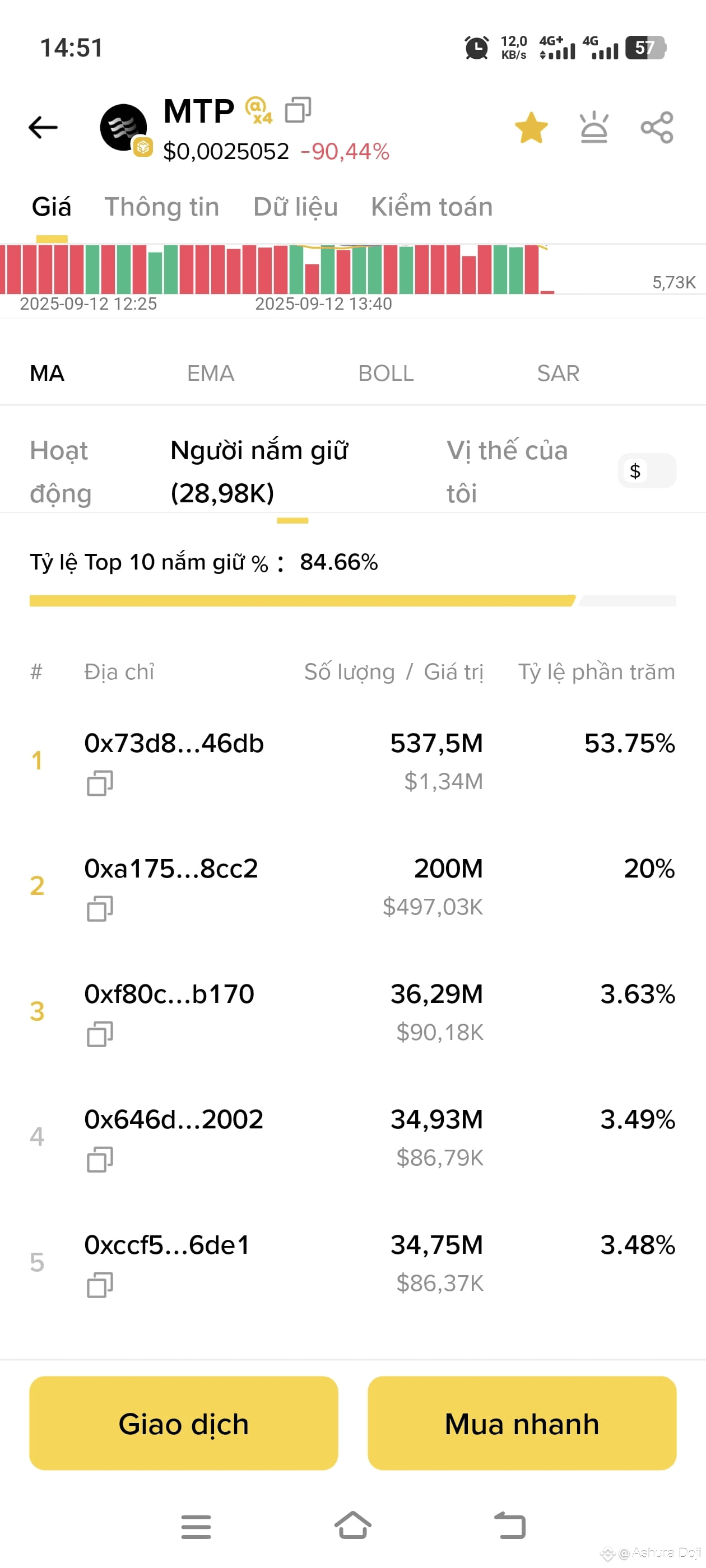The height and width of the screenshot is (1568, 706).
Task: Tap the back arrow icon
Action: click(x=43, y=127)
